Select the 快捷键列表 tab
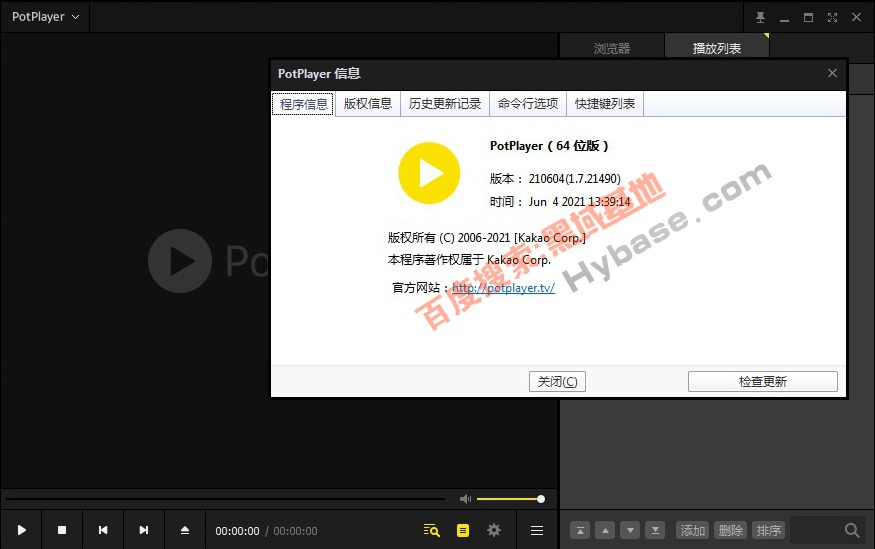Image resolution: width=875 pixels, height=549 pixels. pos(605,104)
